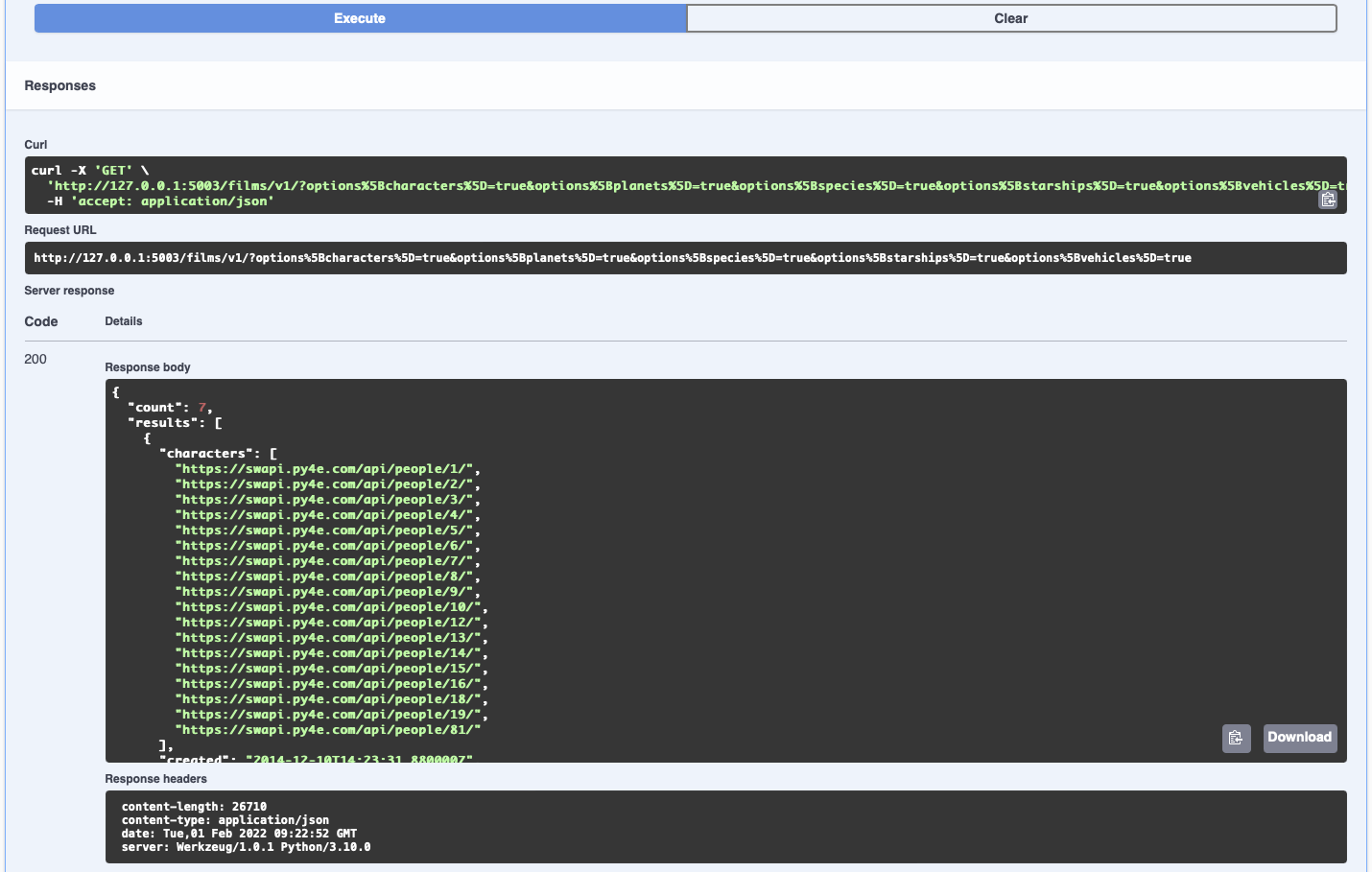Click the "count": 7 line in the response
This screenshot has width=1372, height=872.
click(x=170, y=408)
